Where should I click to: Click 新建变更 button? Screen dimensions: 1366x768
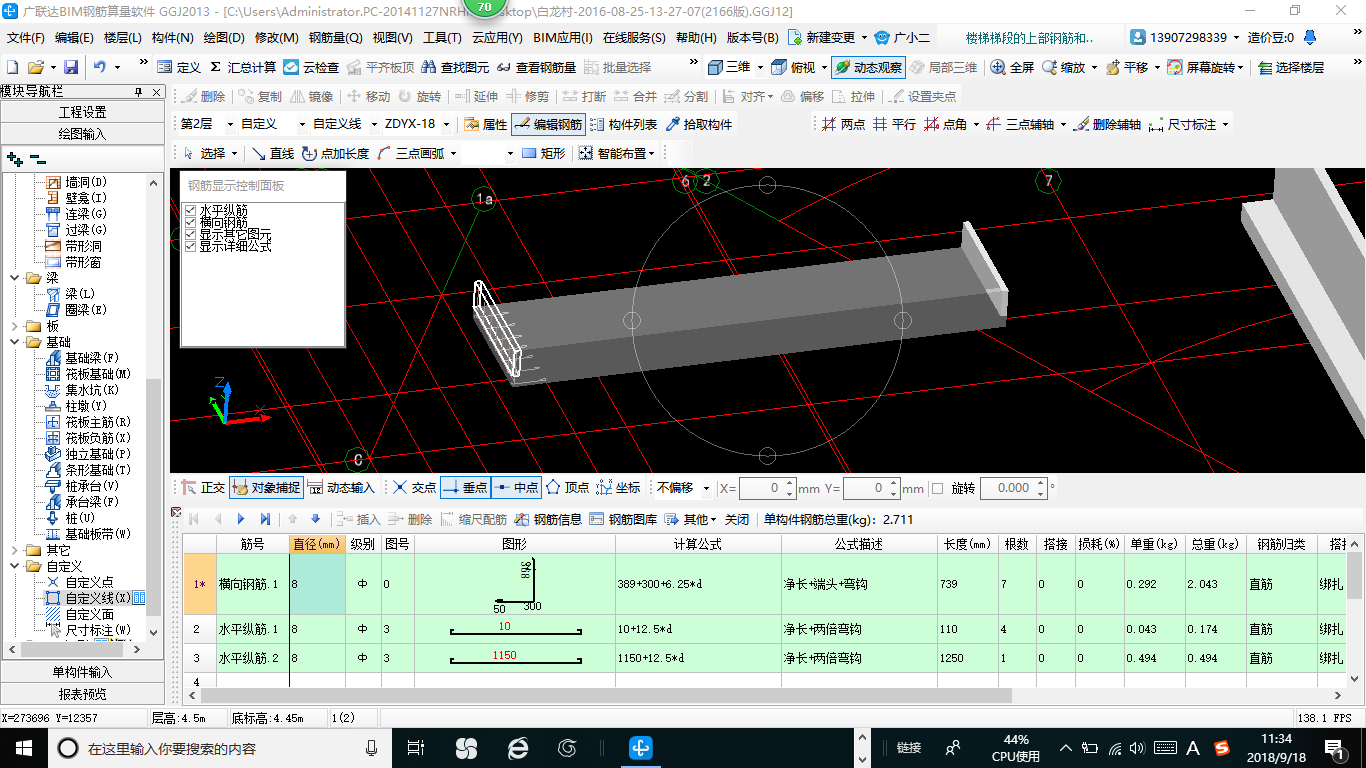820,38
